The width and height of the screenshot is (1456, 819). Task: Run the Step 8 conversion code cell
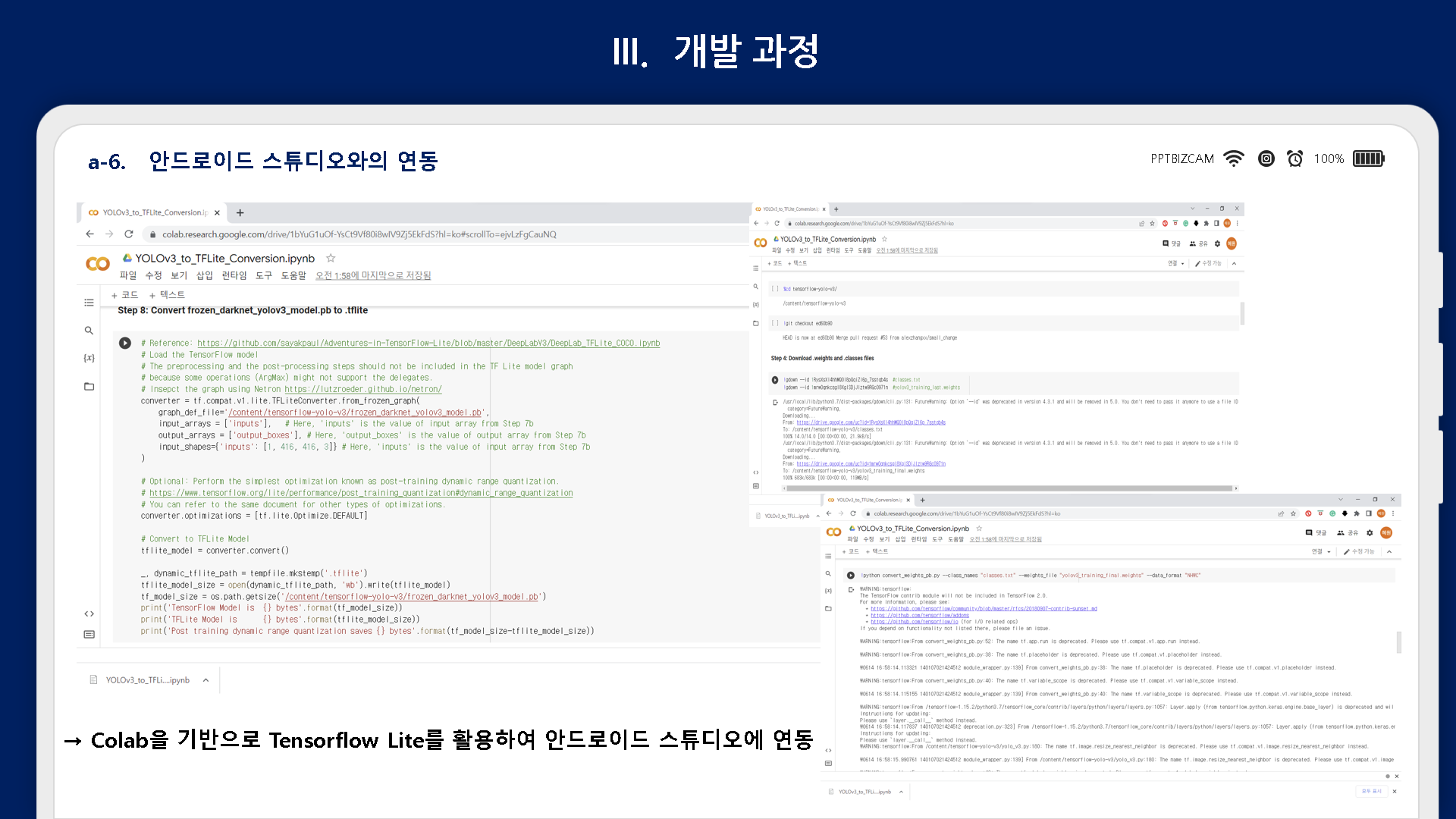(x=125, y=343)
